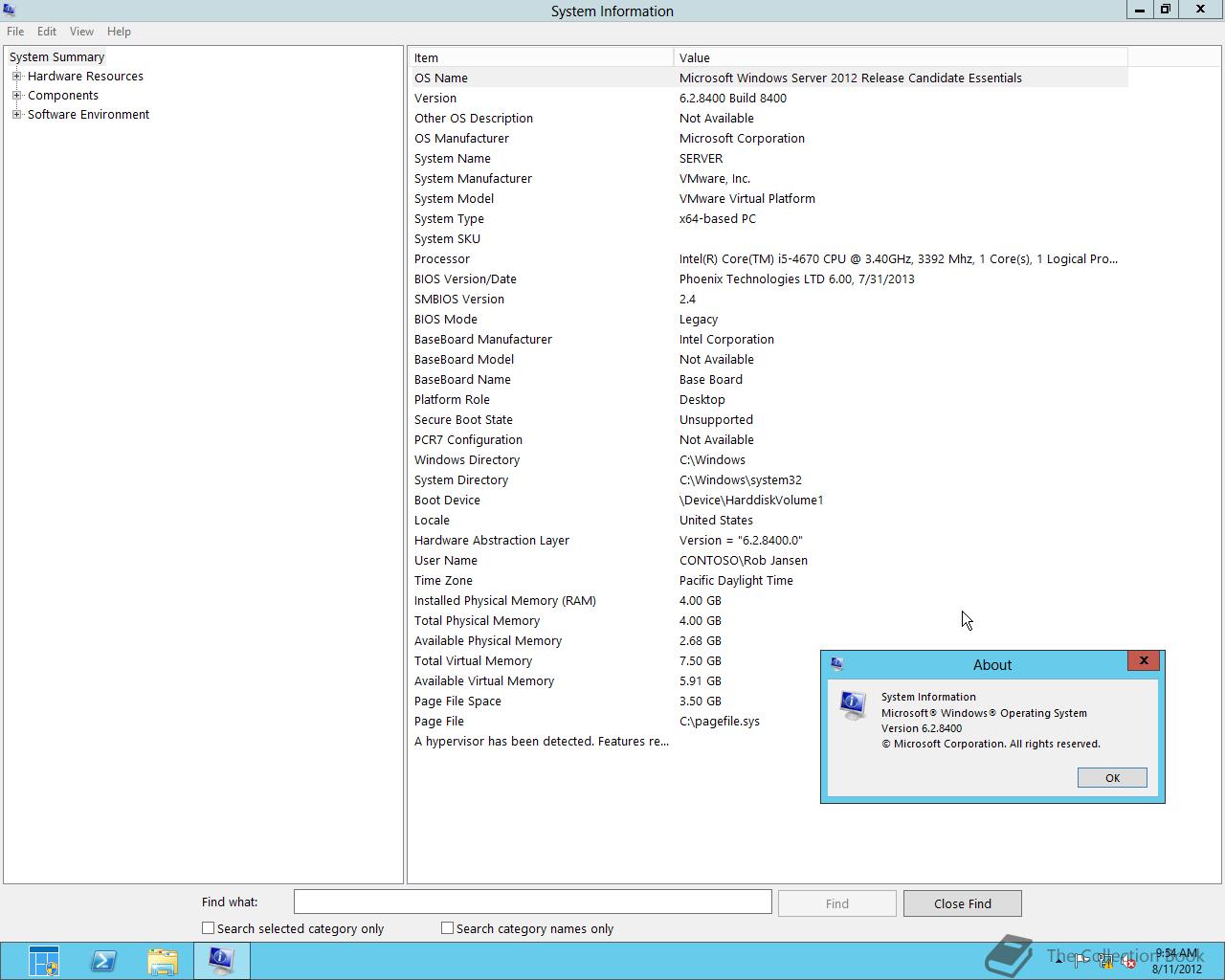Viewport: 1225px width, 980px height.
Task: Click the Intel Core i5-4670 value
Action: tap(899, 258)
